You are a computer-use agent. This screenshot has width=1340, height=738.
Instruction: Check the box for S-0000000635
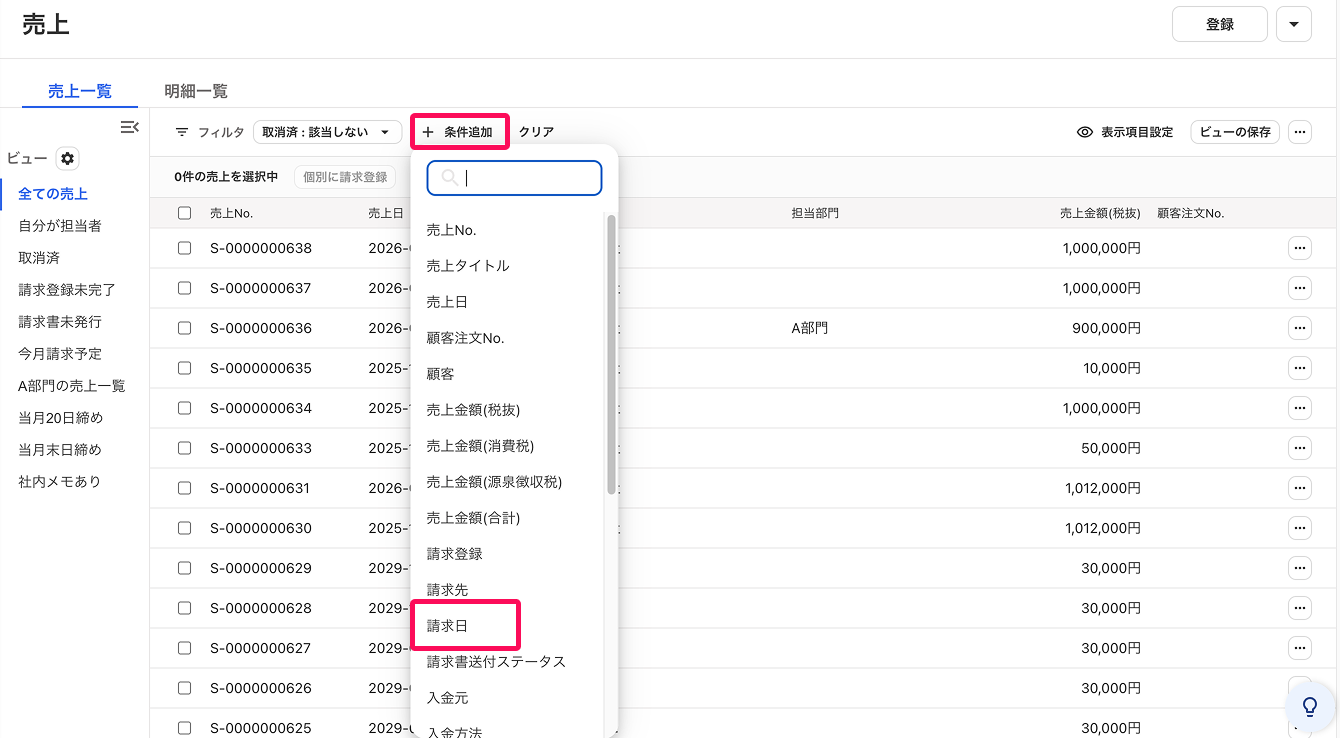pyautogui.click(x=184, y=368)
